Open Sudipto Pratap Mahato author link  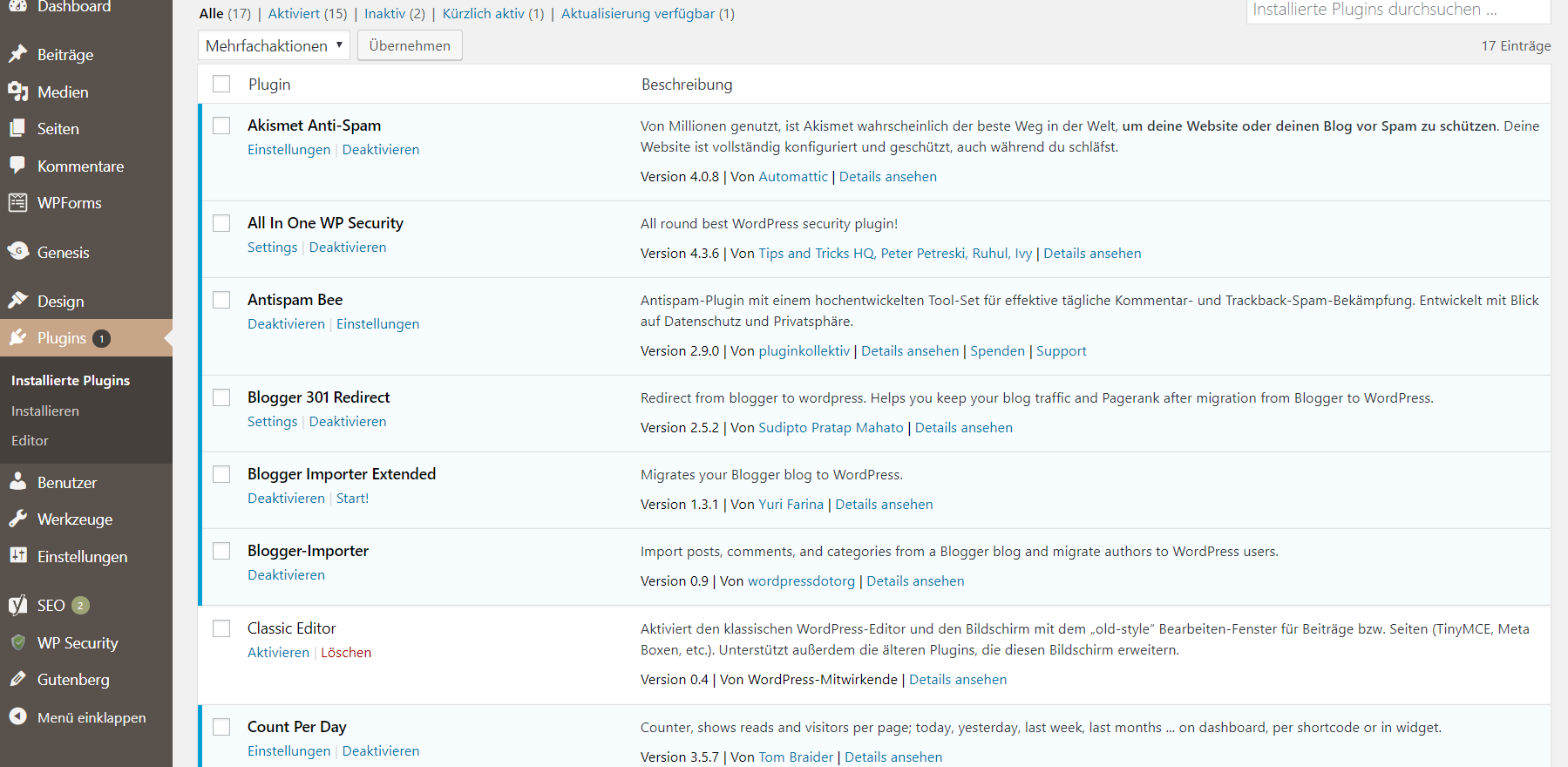point(832,427)
